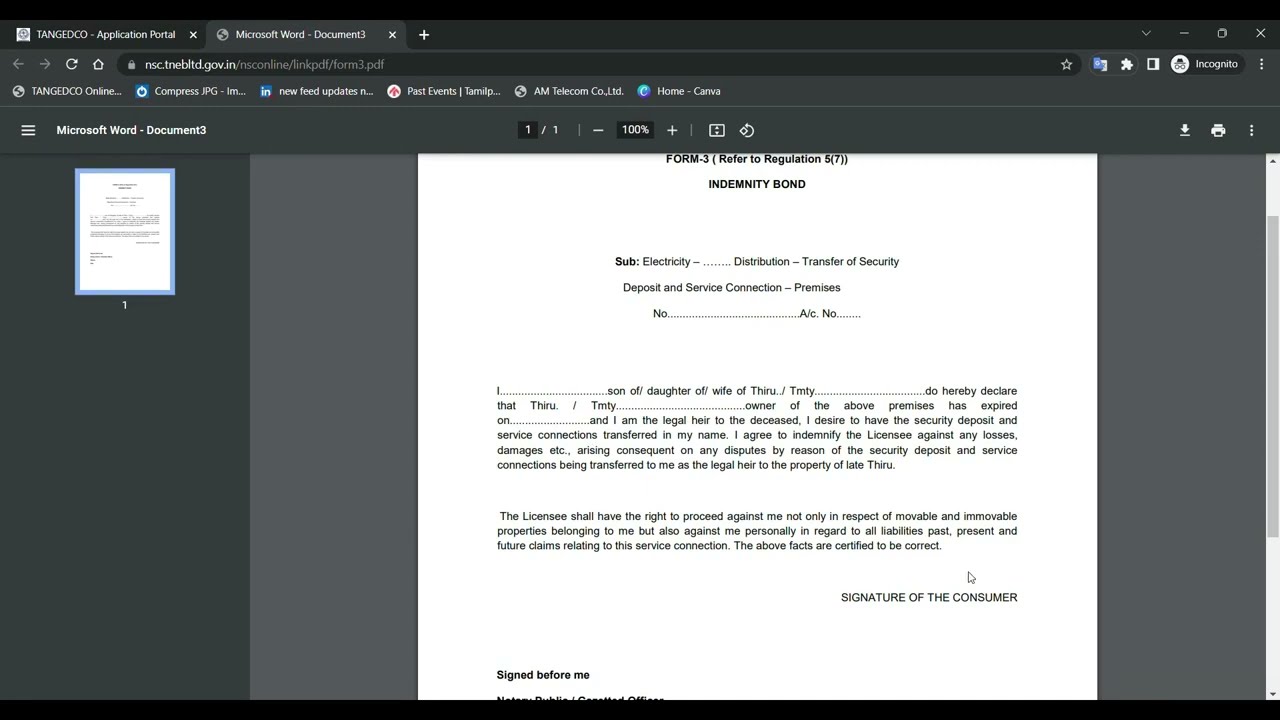Open a new browser tab

[424, 35]
